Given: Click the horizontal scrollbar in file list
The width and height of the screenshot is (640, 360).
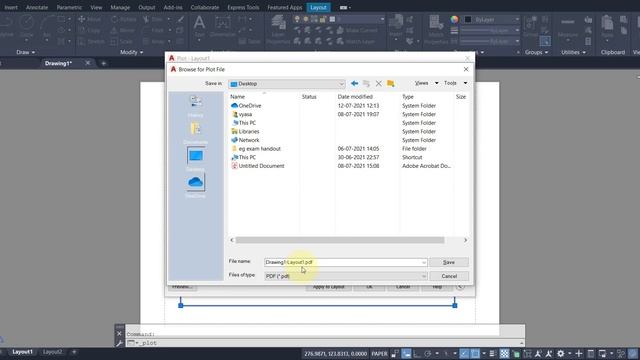Looking at the screenshot, I should (340, 240).
